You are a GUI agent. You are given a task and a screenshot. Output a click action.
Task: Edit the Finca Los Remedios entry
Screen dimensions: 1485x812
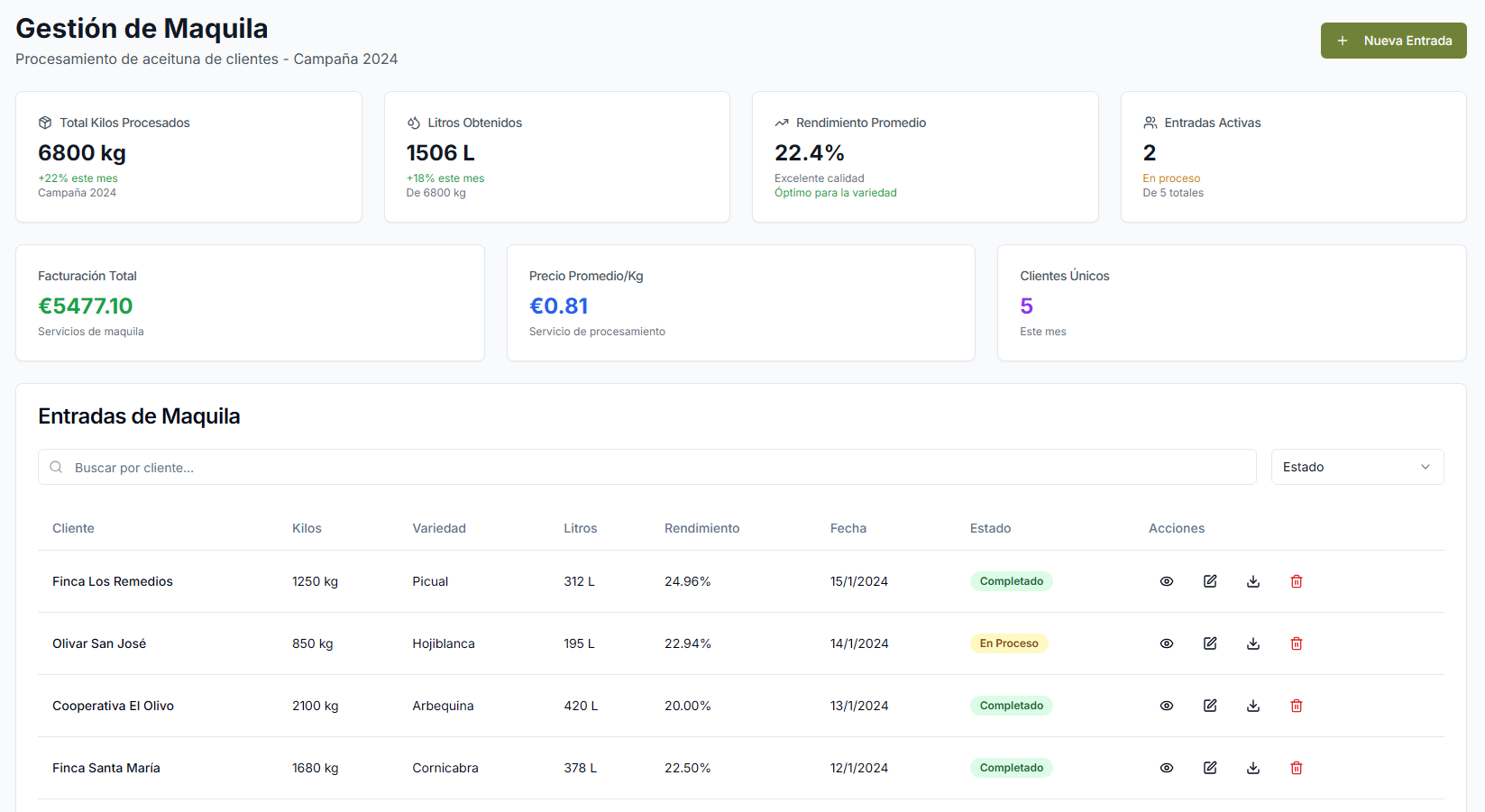tap(1210, 581)
